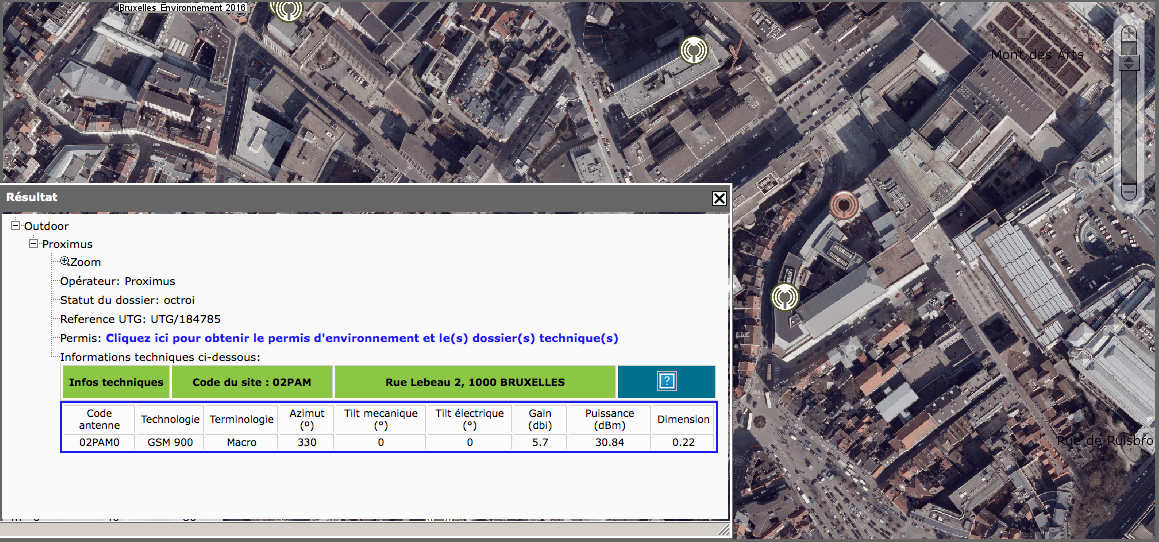
Task: Close the Résultat panel
Action: pyautogui.click(x=719, y=198)
